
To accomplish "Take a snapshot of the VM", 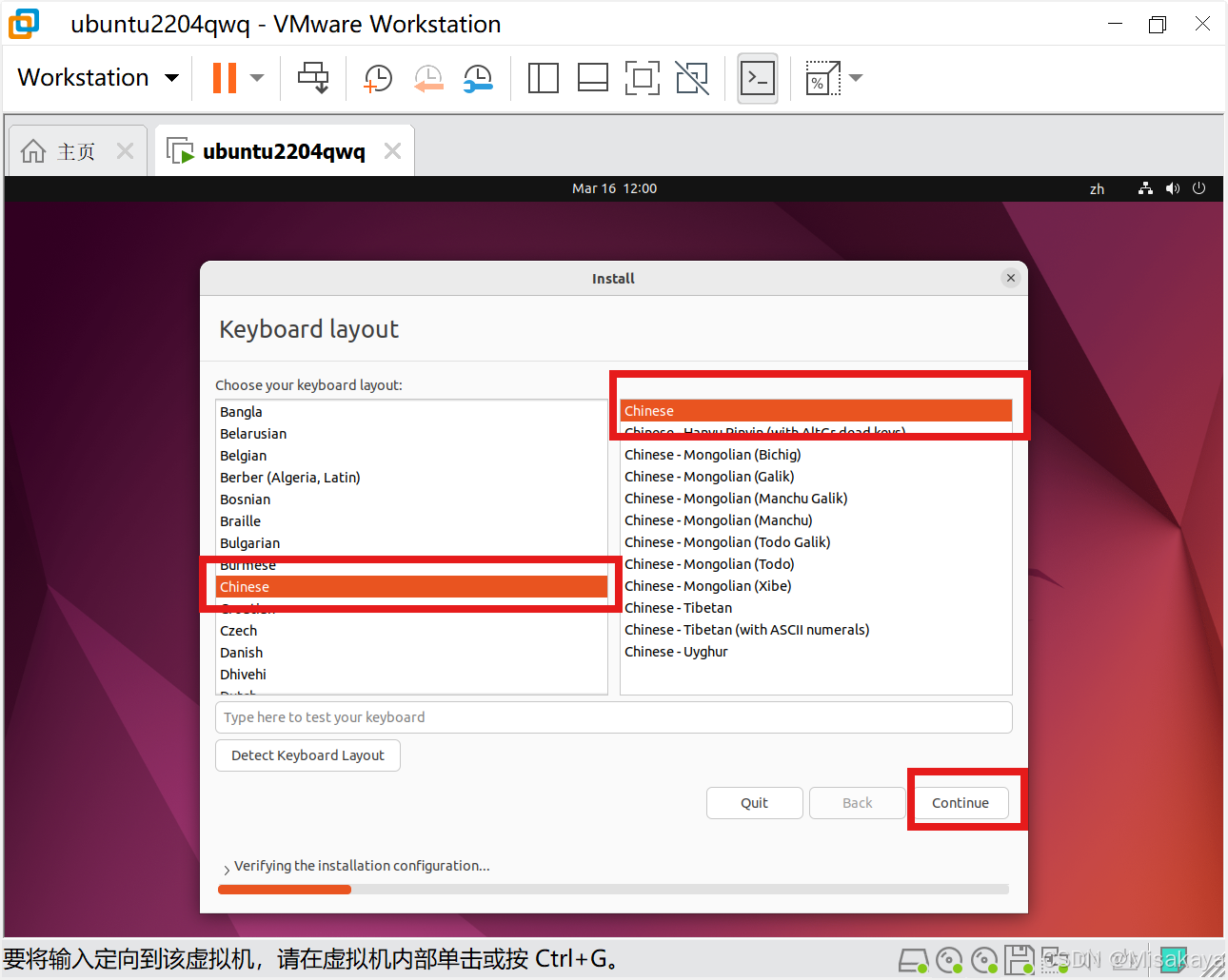I will 378,78.
